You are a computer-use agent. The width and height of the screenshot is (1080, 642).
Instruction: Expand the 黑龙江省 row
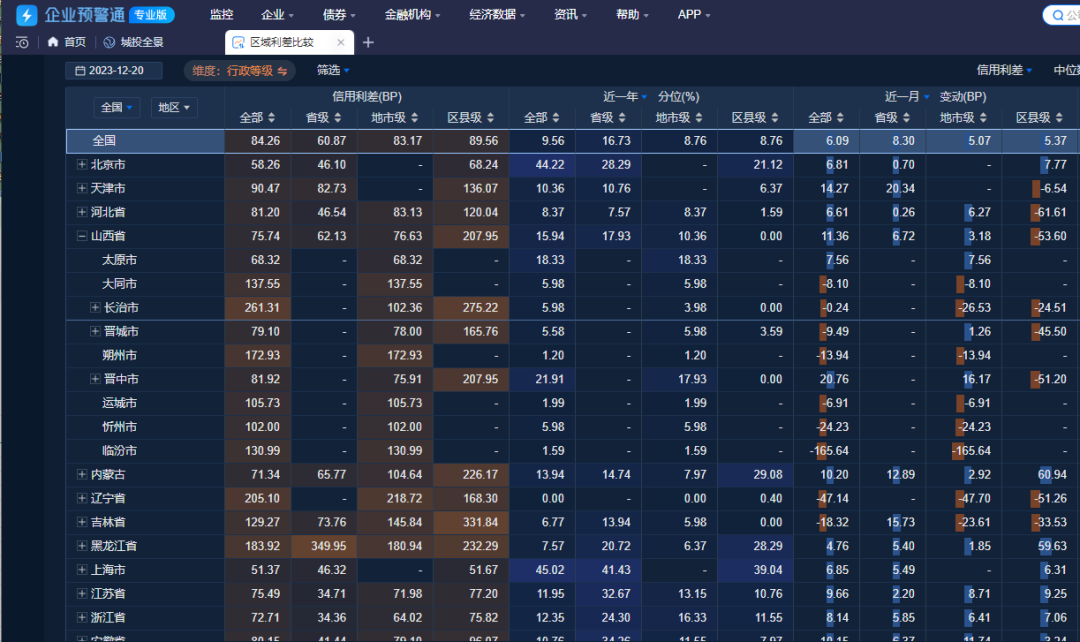(81, 546)
